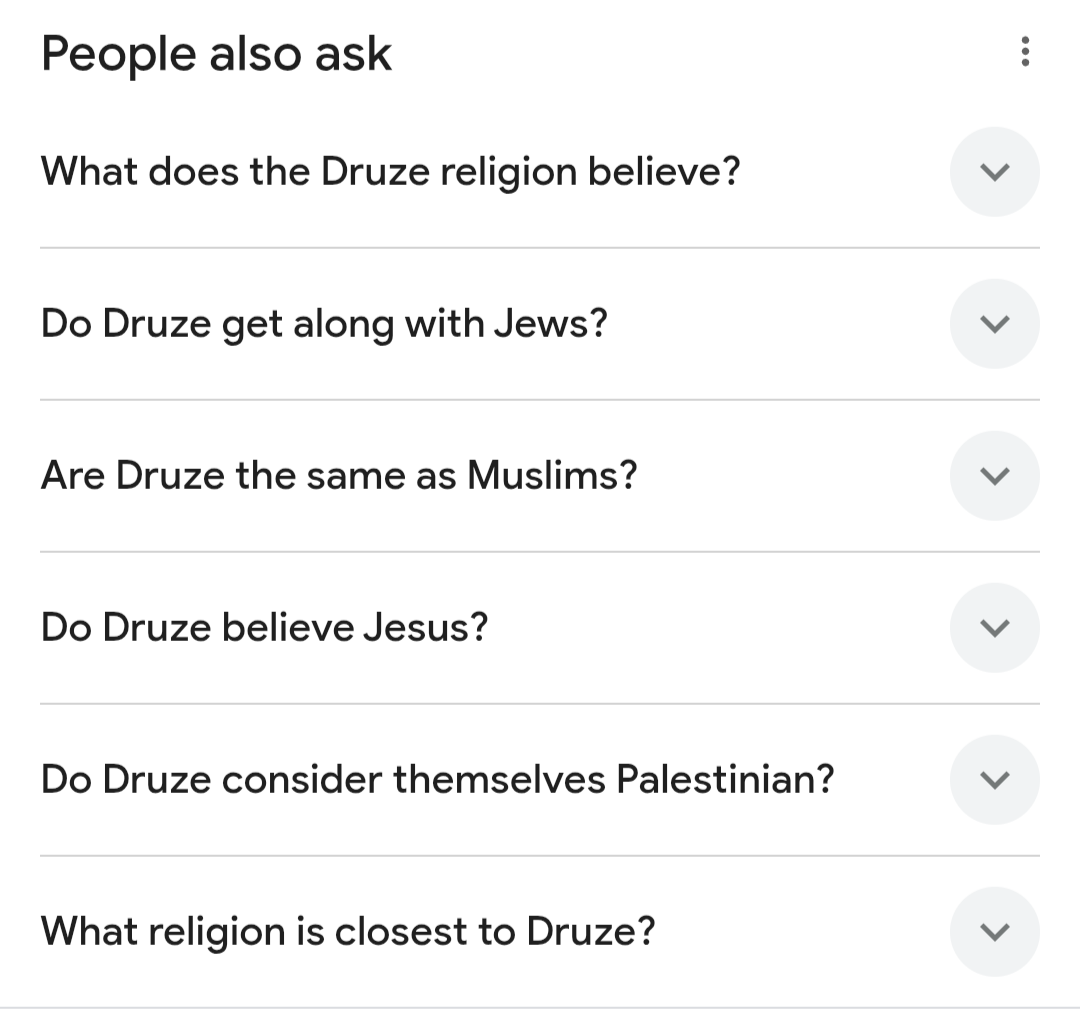Expand chevron for 'Do Druze consider themselves Palestinian?'
This screenshot has height=1014, width=1080.
click(x=994, y=780)
